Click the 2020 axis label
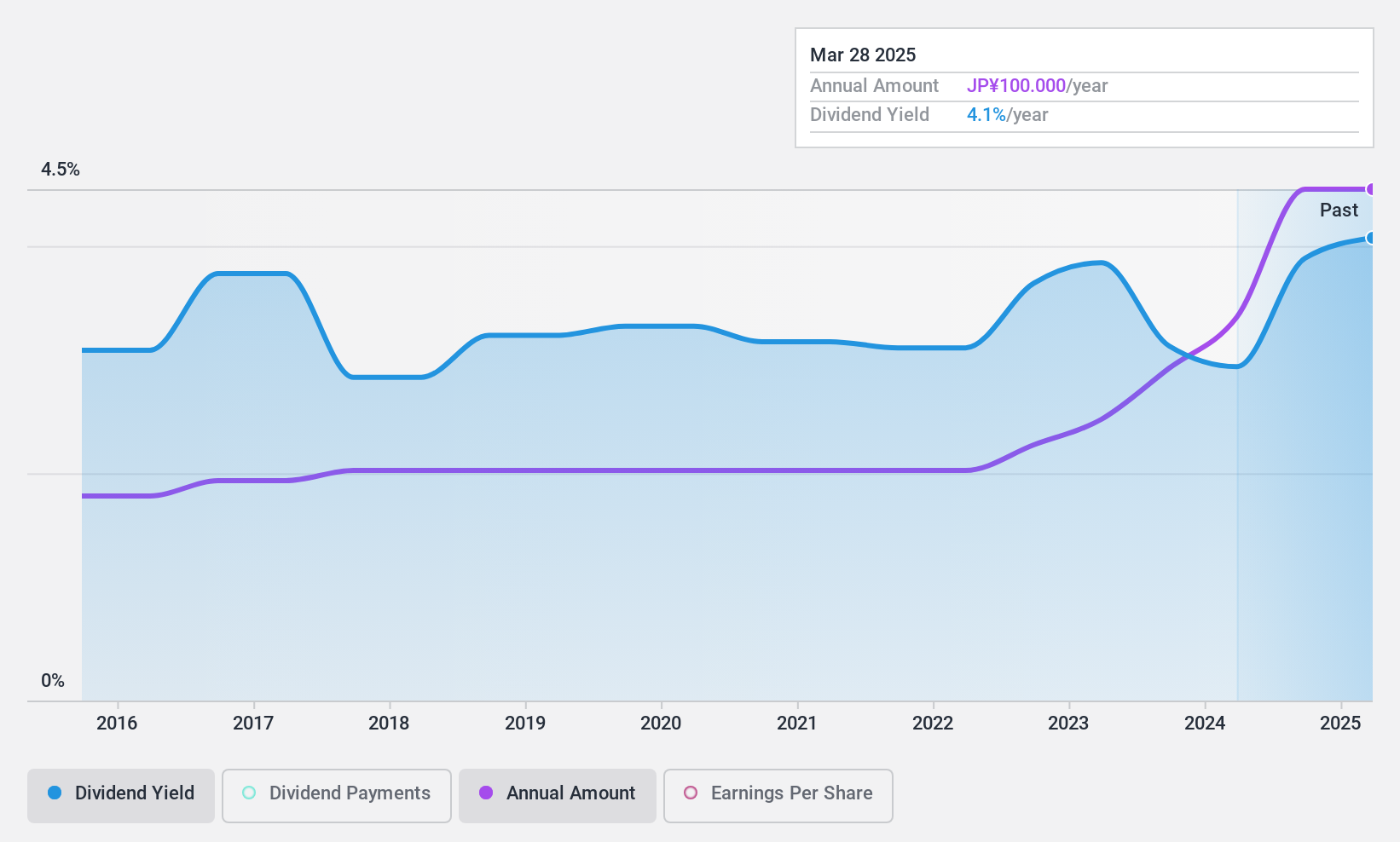The image size is (1400, 842). pyautogui.click(x=661, y=723)
